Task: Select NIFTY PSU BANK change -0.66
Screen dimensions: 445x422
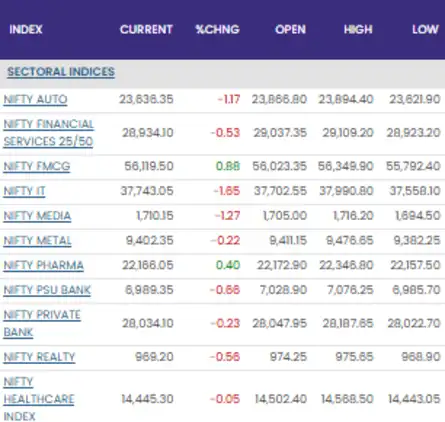Action: click(225, 290)
